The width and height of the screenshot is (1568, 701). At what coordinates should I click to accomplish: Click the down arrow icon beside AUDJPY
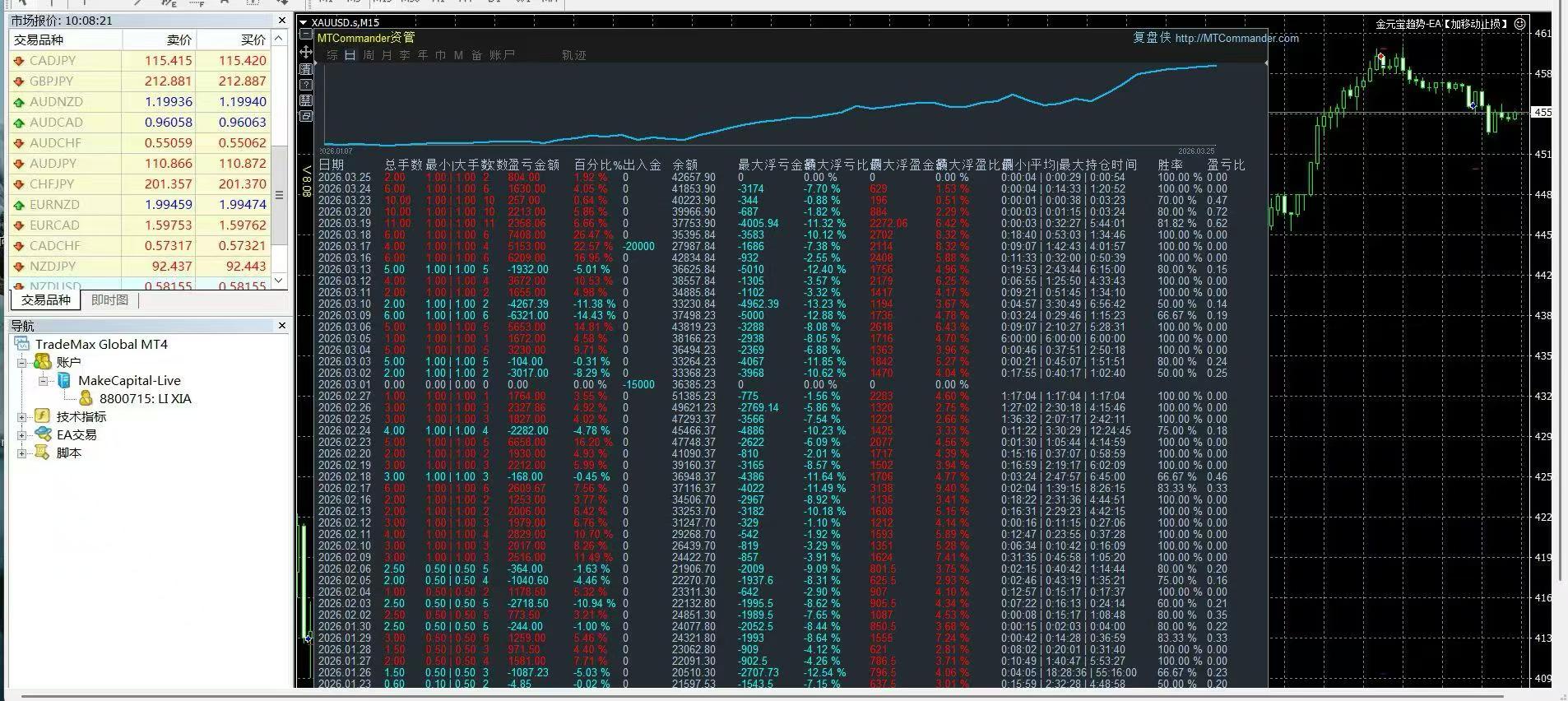(19, 164)
